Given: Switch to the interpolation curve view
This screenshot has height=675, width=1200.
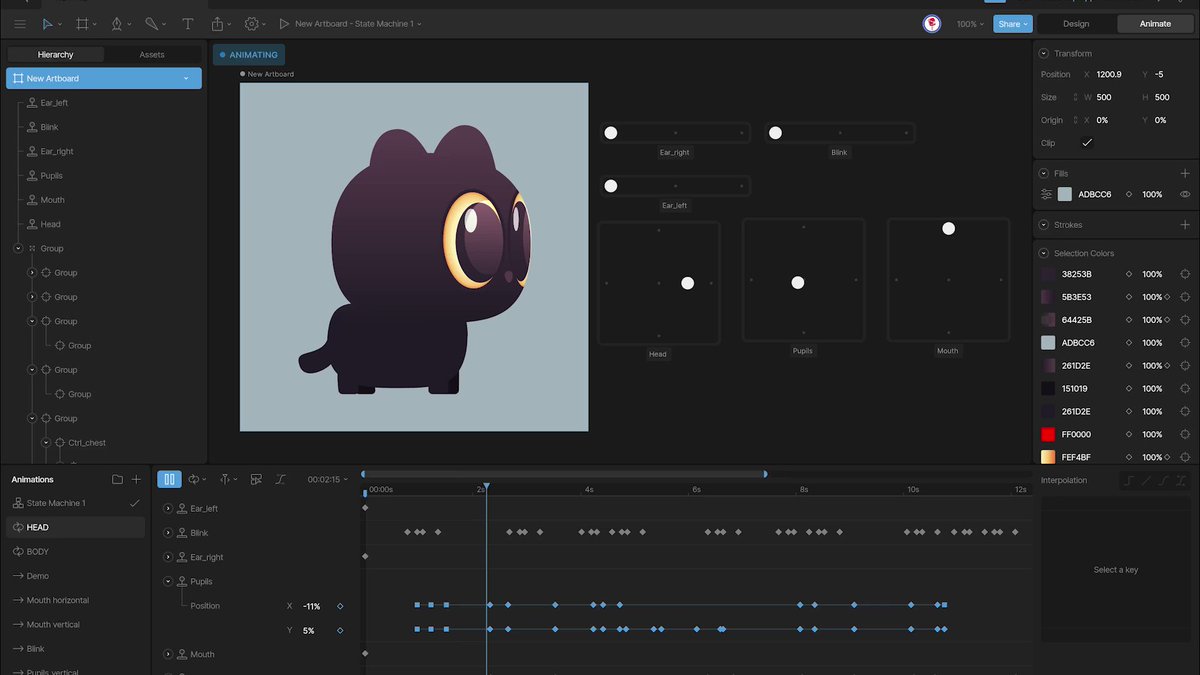Looking at the screenshot, I should point(280,479).
